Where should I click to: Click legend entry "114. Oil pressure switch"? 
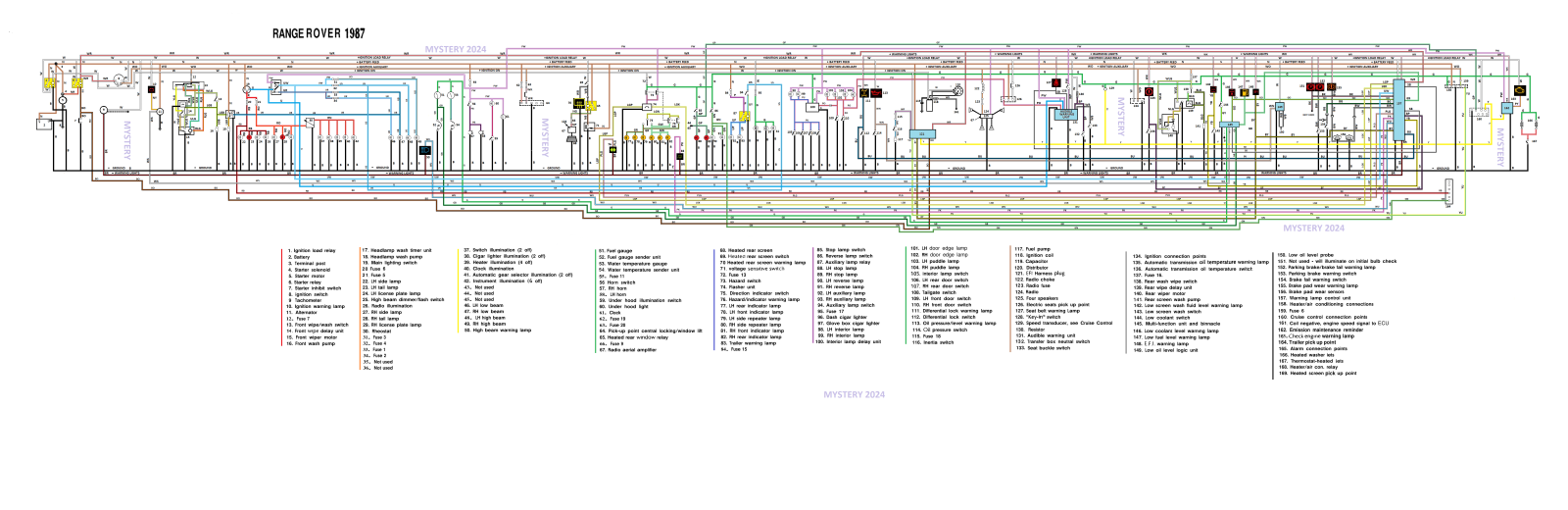click(x=939, y=331)
